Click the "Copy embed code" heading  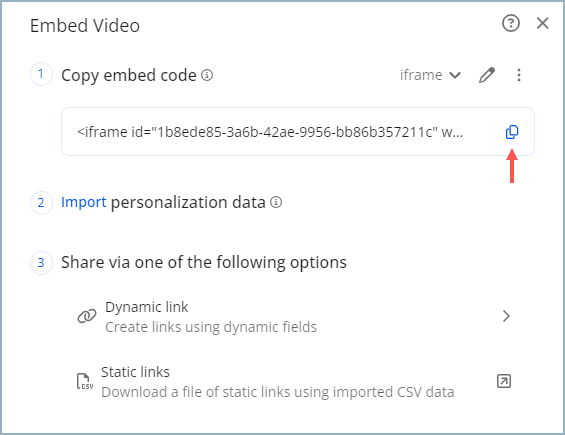129,76
